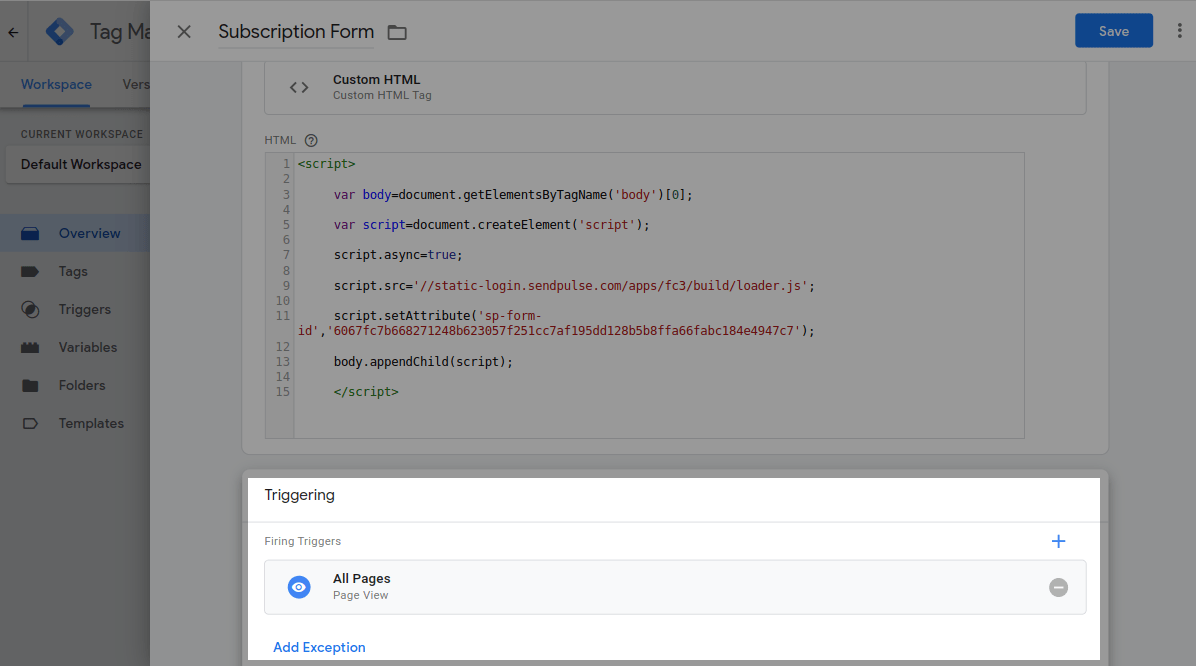
Task: Select Variables in the sidebar
Action: click(87, 347)
